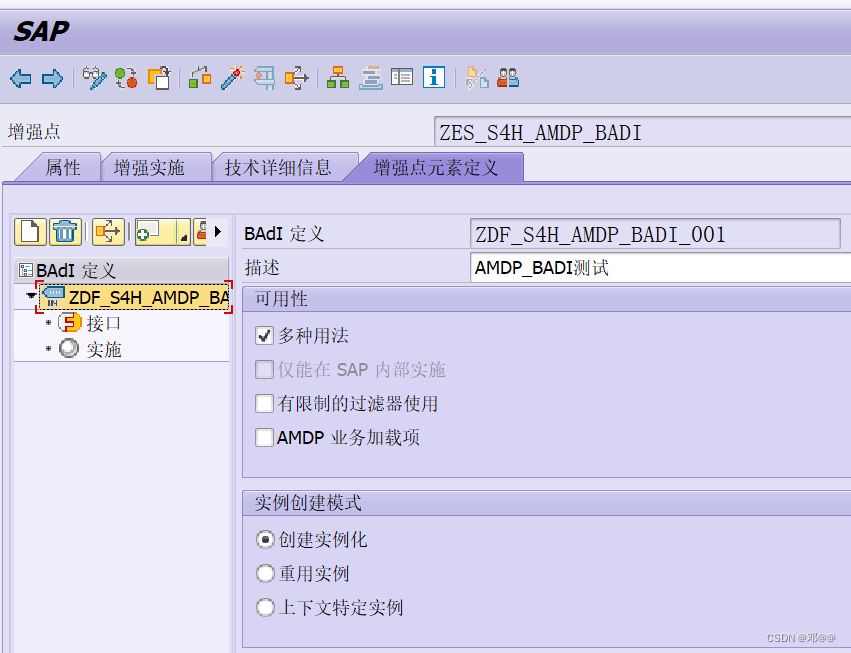Click the SAP logo title

[x=41, y=31]
